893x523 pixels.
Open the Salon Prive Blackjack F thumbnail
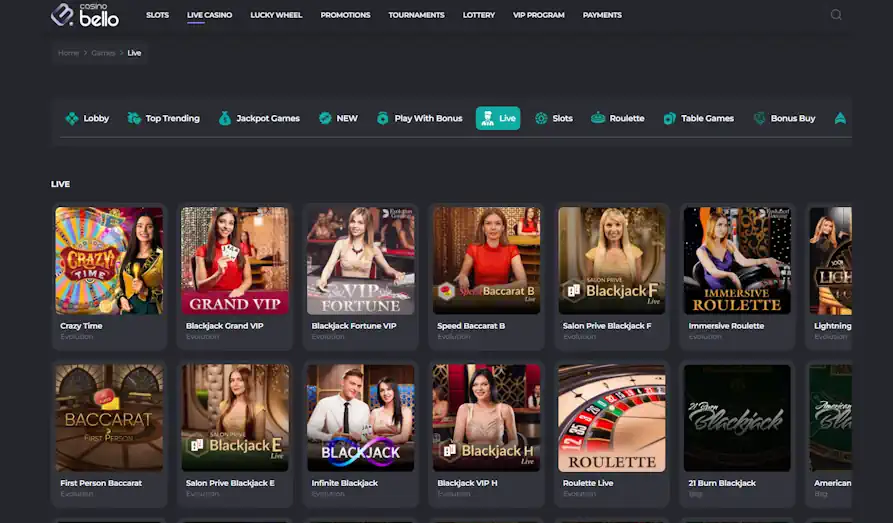[x=612, y=260]
